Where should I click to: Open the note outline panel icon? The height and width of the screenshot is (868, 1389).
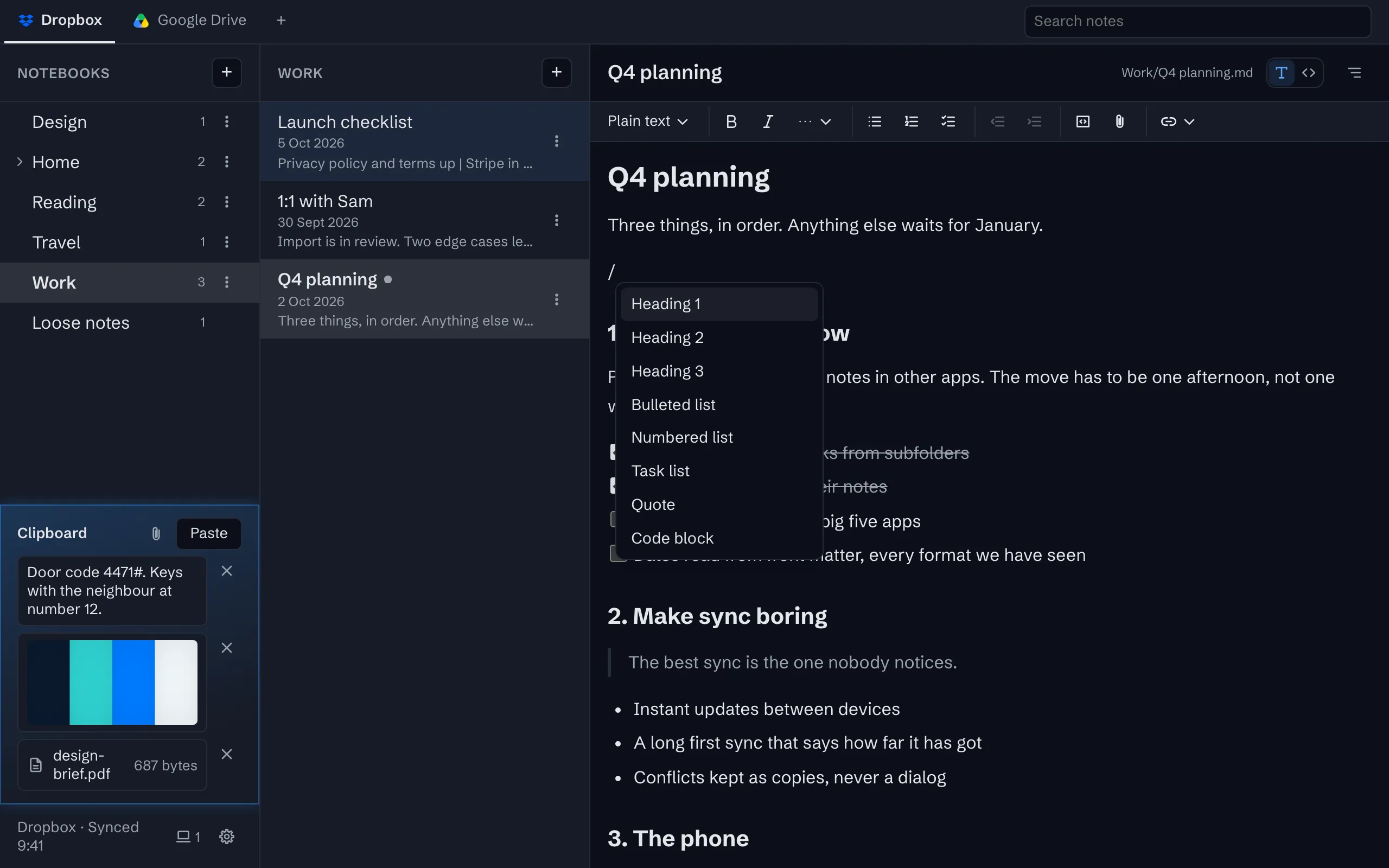(1354, 73)
